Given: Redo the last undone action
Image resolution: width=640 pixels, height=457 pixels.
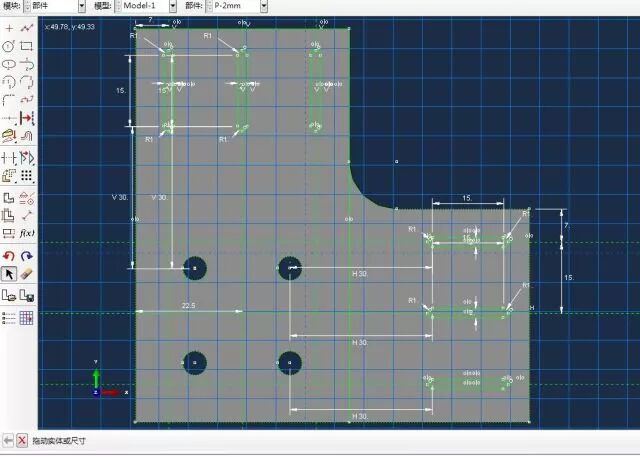Looking at the screenshot, I should click(27, 256).
